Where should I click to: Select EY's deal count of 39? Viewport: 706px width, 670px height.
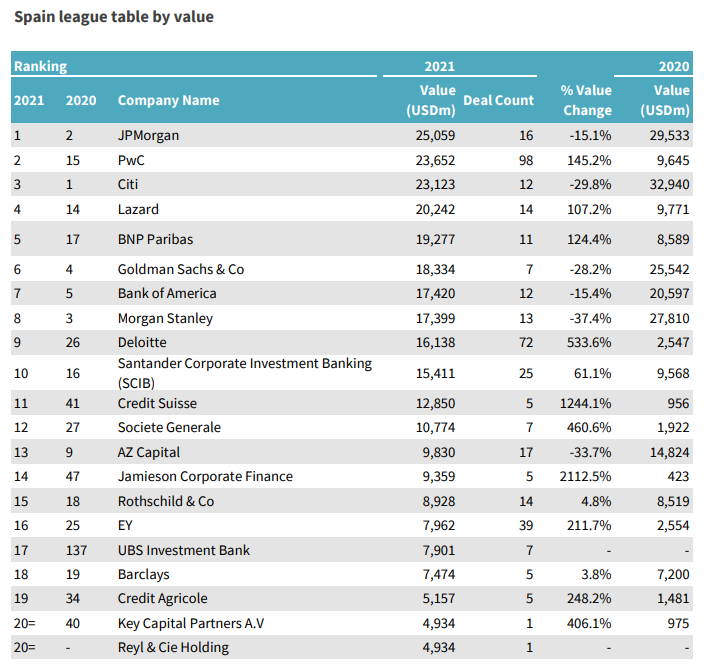click(x=525, y=525)
